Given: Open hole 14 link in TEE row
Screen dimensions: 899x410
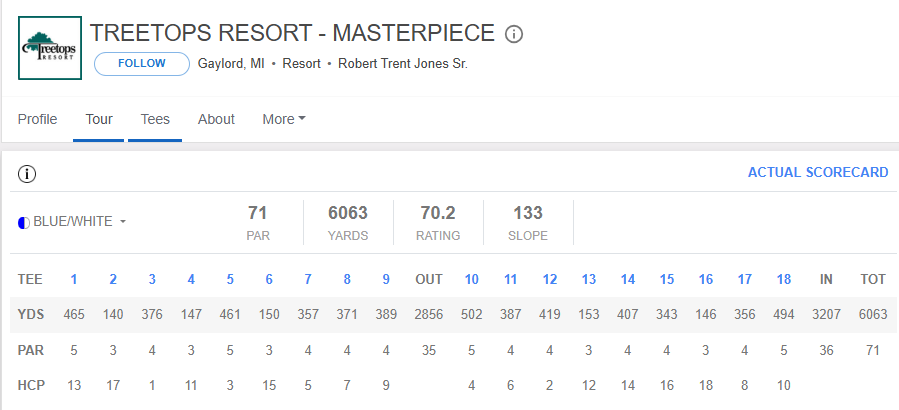Looking at the screenshot, I should [x=628, y=279].
